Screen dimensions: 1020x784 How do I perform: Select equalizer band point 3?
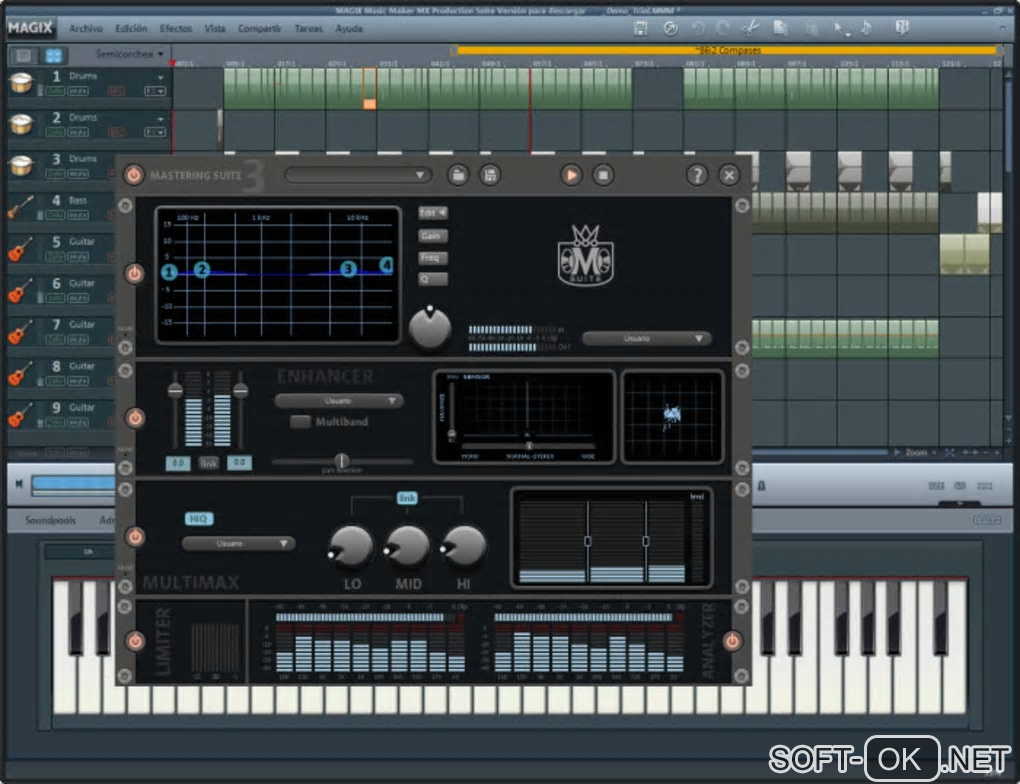click(348, 268)
